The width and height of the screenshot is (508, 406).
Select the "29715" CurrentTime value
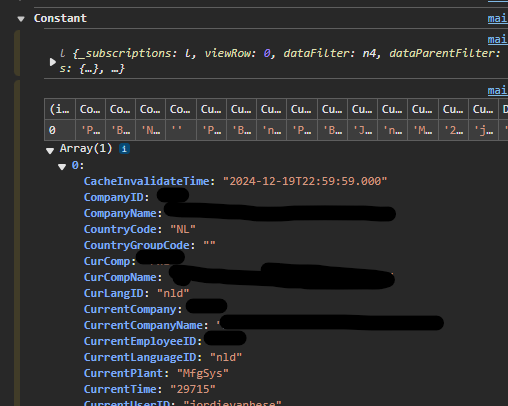(x=193, y=389)
